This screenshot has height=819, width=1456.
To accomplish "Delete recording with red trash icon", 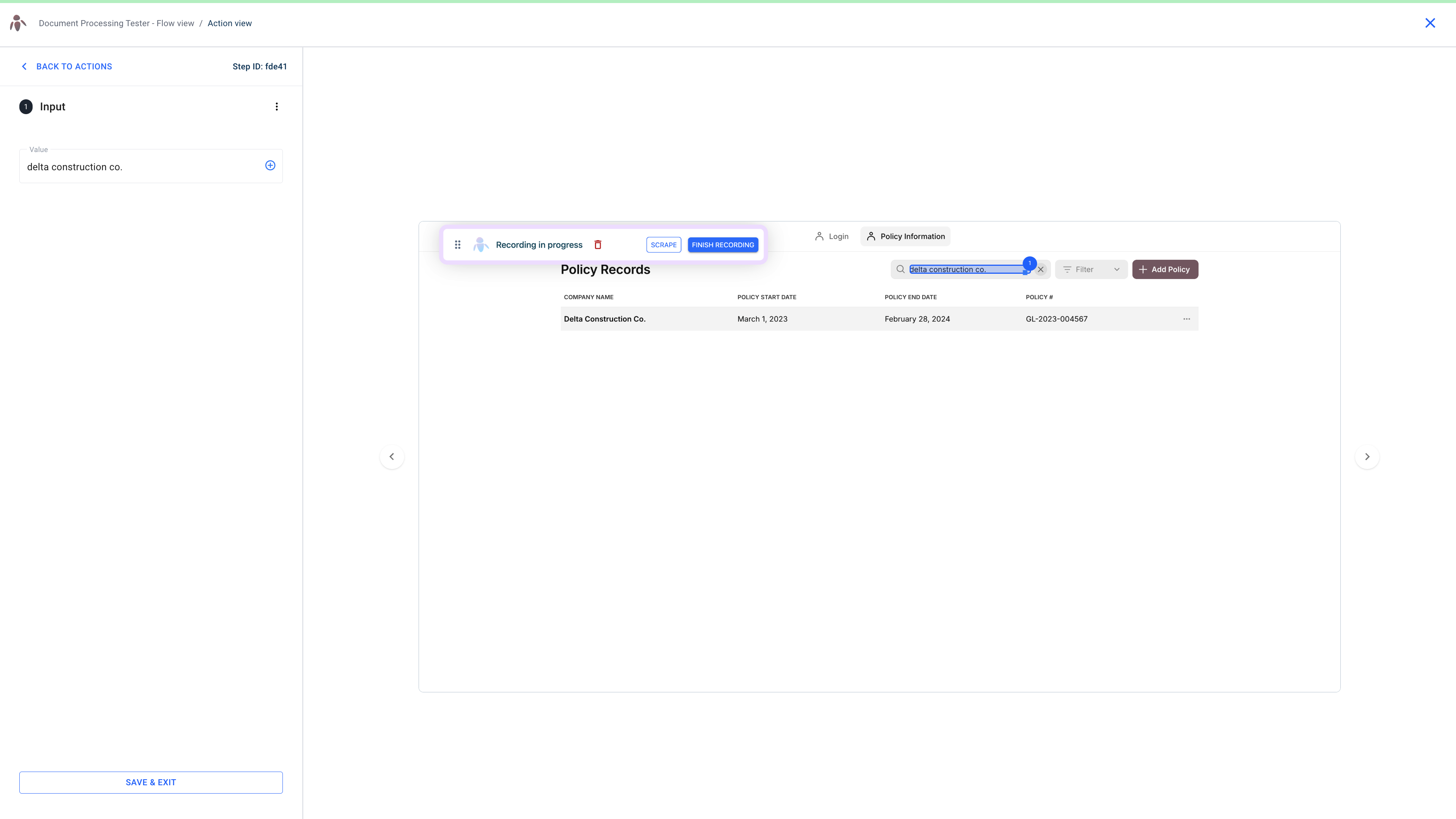I will pyautogui.click(x=598, y=245).
